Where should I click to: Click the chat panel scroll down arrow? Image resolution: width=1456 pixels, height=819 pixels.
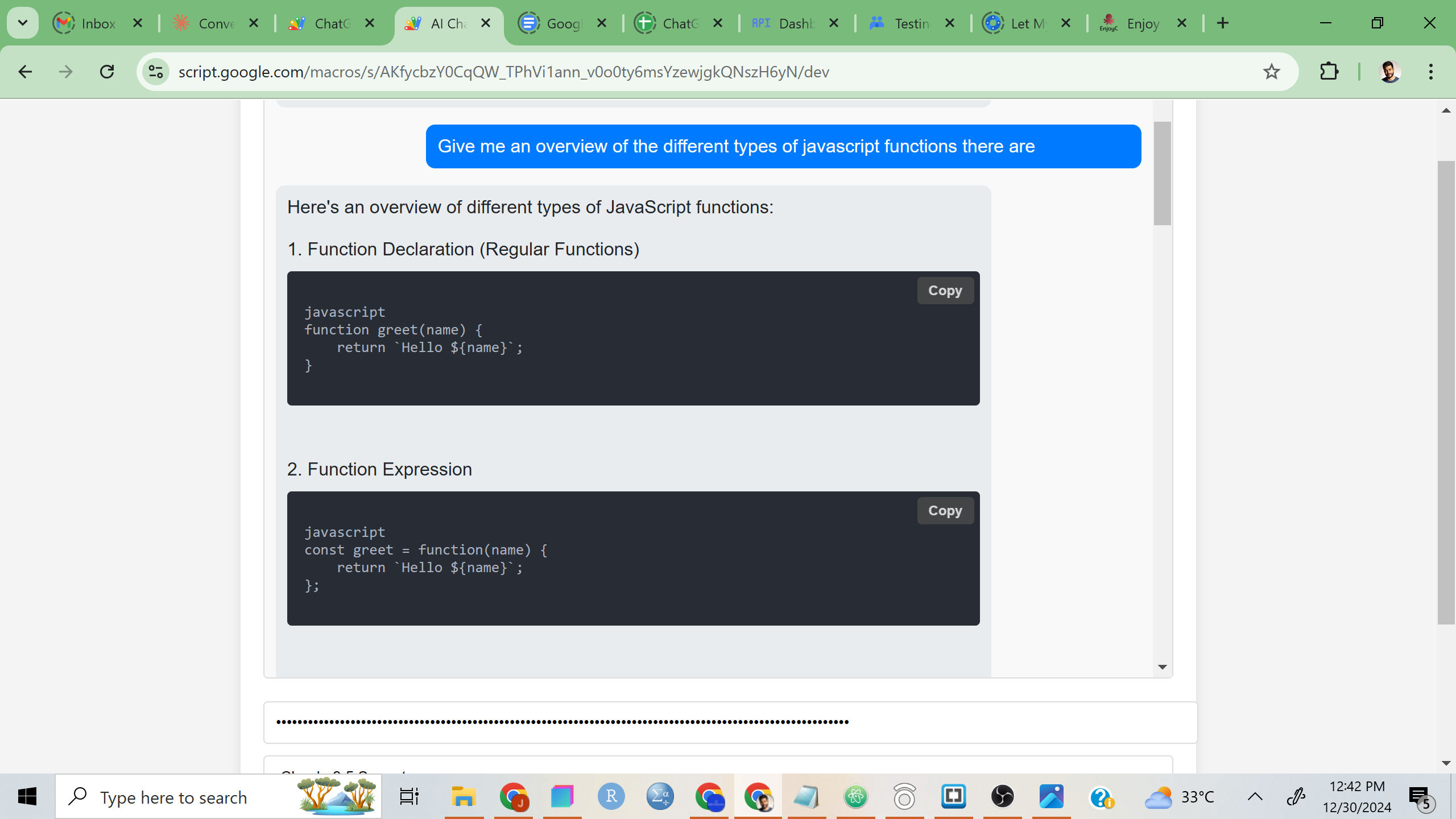(1162, 667)
